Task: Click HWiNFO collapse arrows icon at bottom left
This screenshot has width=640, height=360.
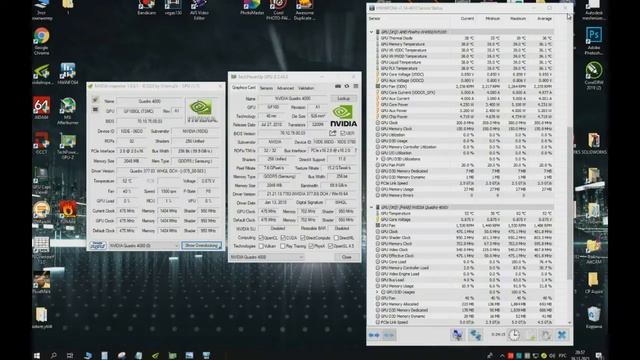Action: tap(389, 335)
